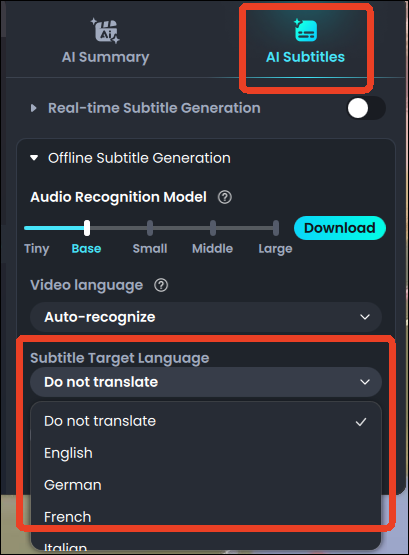This screenshot has height=555, width=409.
Task: Click the Small model label
Action: (150, 248)
